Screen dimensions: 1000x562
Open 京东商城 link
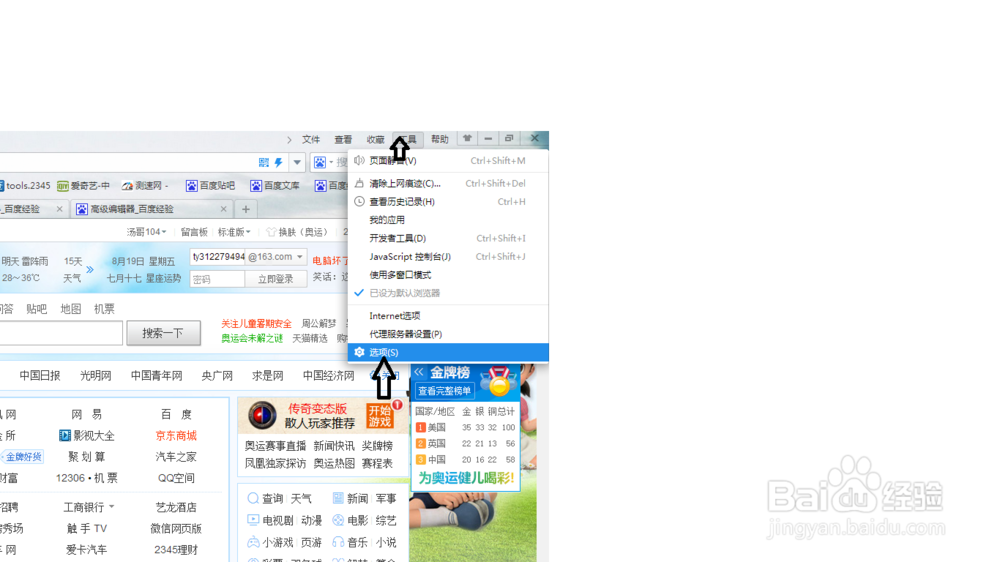click(176, 436)
